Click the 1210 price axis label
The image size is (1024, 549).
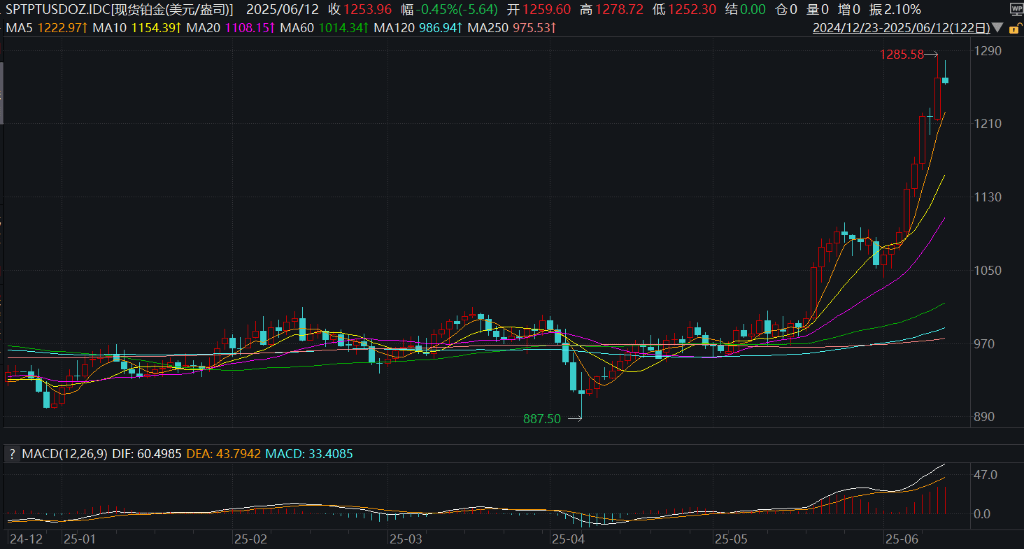987,124
